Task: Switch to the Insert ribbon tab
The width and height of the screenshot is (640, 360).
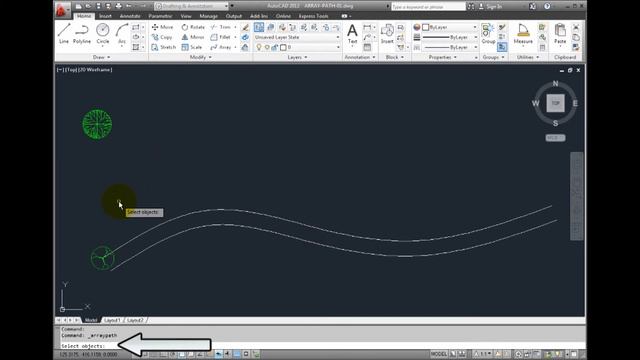Action: coord(105,16)
